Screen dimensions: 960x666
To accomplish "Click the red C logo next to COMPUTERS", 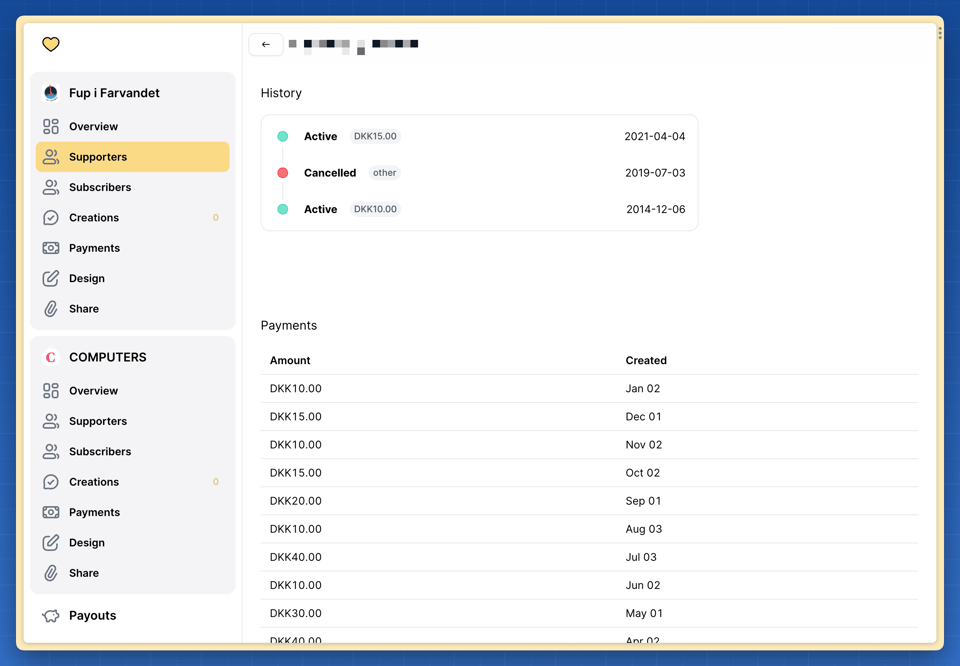I will coord(51,357).
